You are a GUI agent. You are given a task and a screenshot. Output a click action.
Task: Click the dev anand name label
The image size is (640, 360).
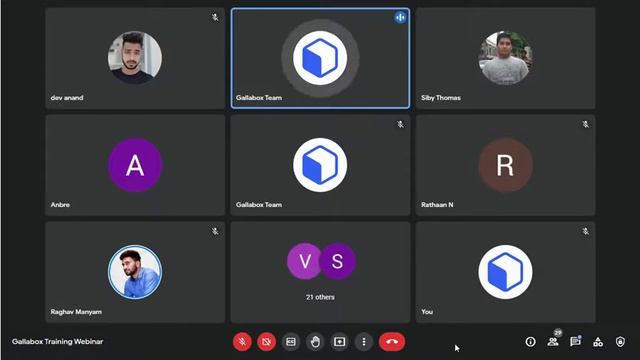[67, 98]
